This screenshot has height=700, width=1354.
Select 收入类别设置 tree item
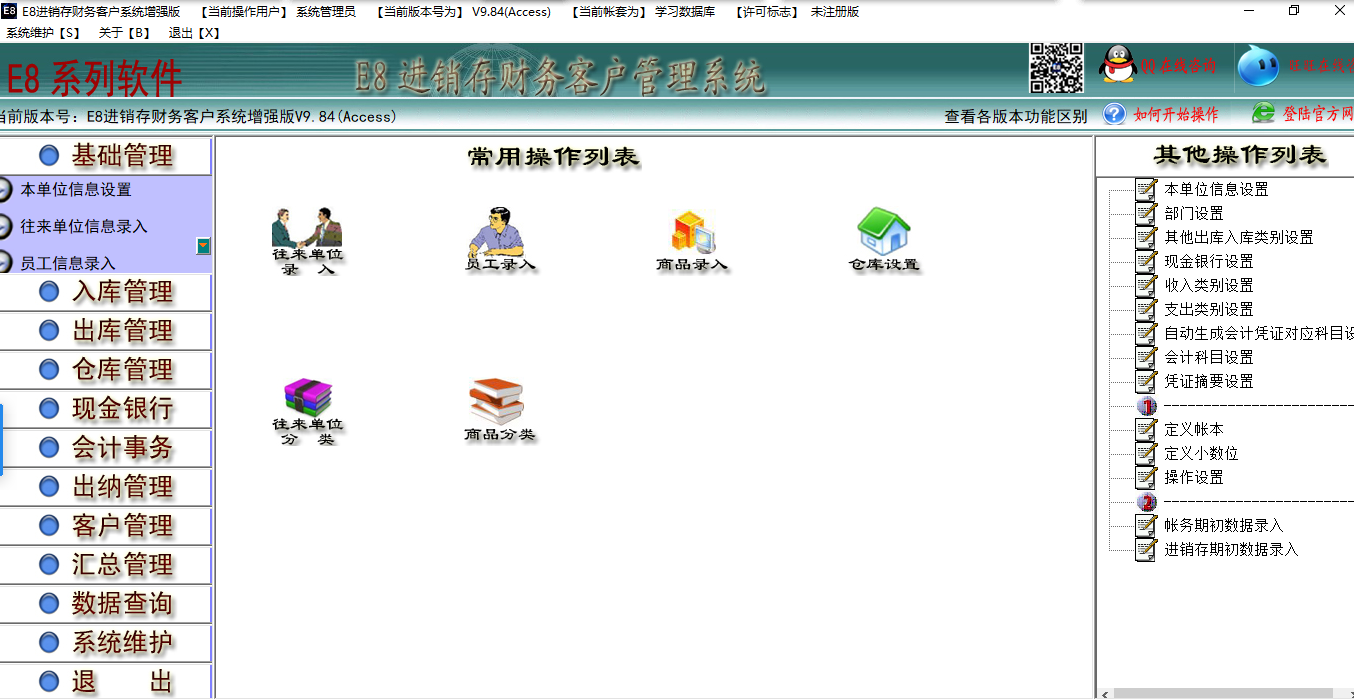pyautogui.click(x=1209, y=285)
